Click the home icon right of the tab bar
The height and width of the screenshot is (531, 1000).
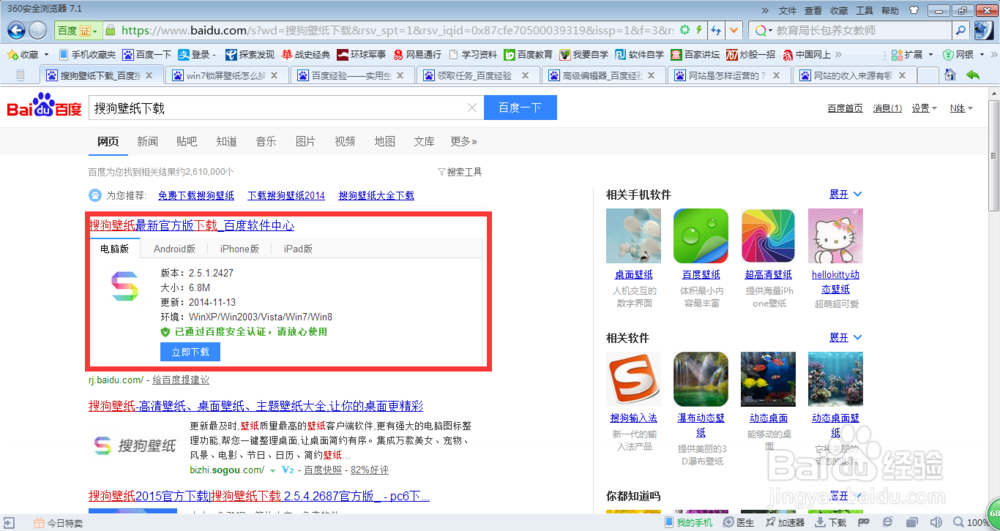(x=950, y=75)
